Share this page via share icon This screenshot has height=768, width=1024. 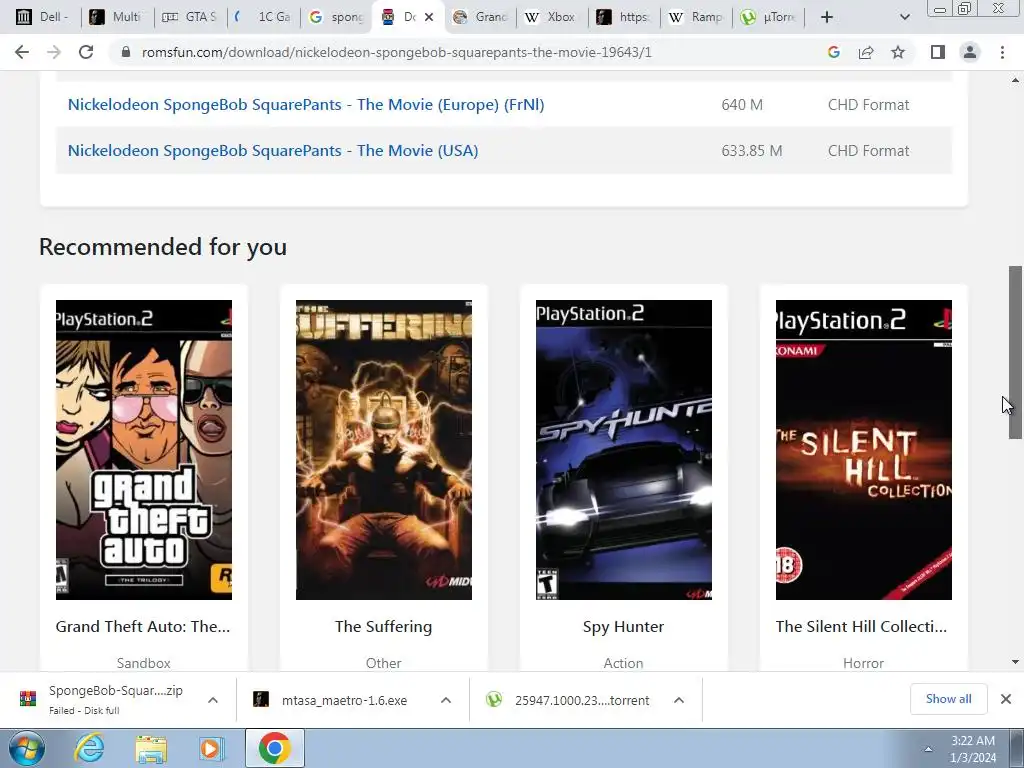point(866,52)
